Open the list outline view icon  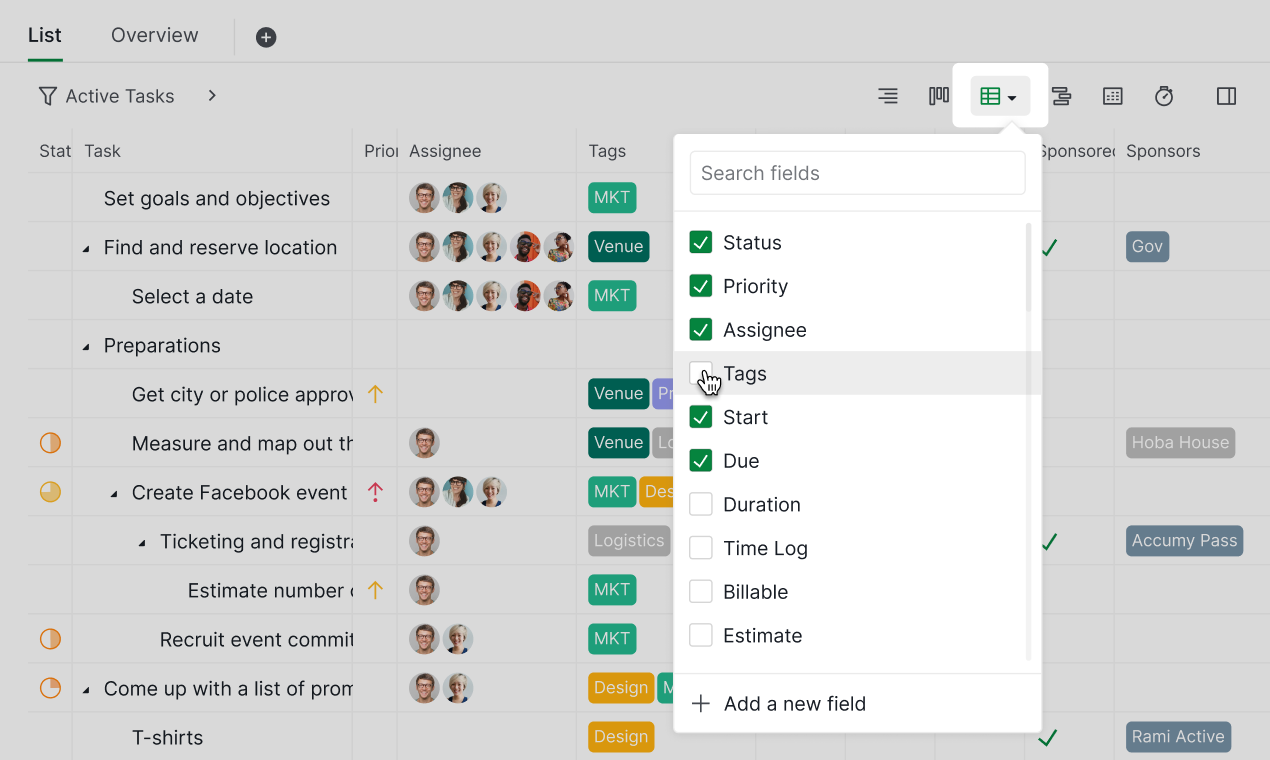(x=887, y=96)
